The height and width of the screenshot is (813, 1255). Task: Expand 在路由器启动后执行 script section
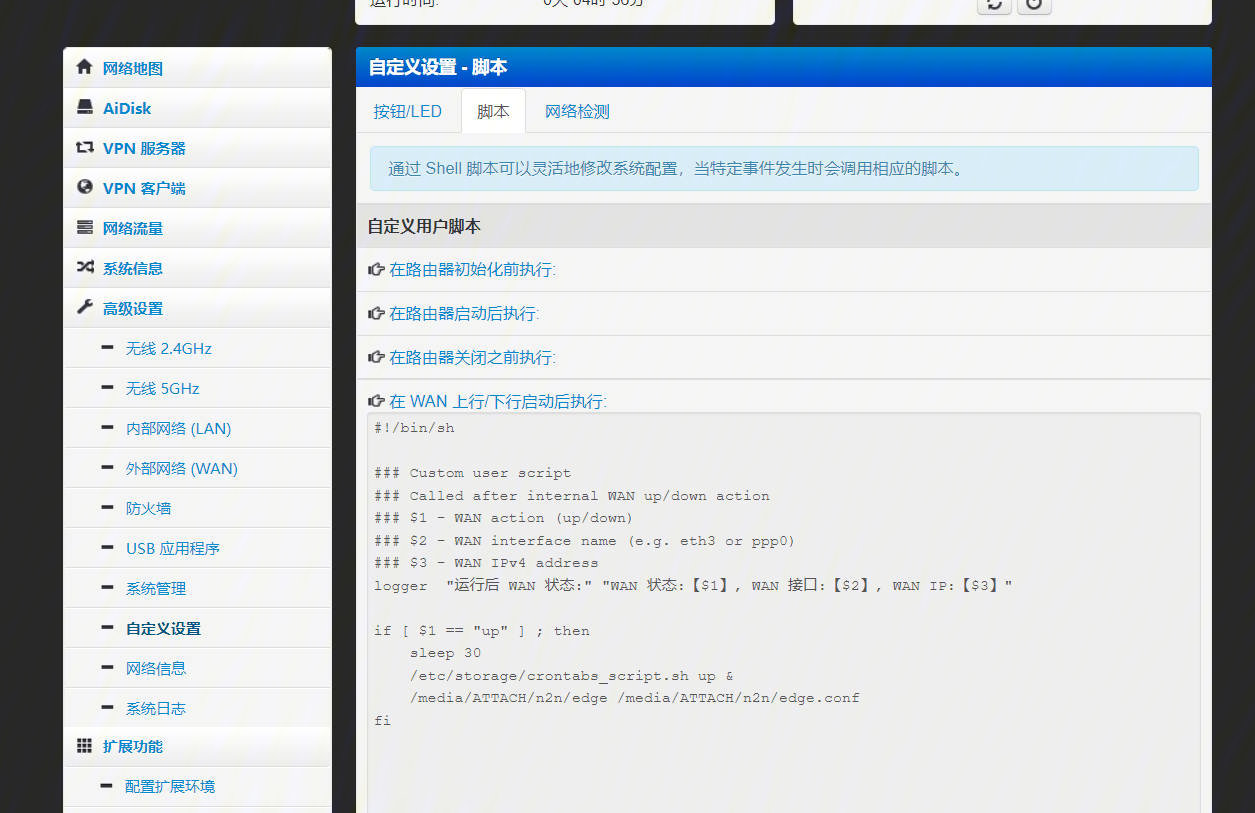(454, 313)
